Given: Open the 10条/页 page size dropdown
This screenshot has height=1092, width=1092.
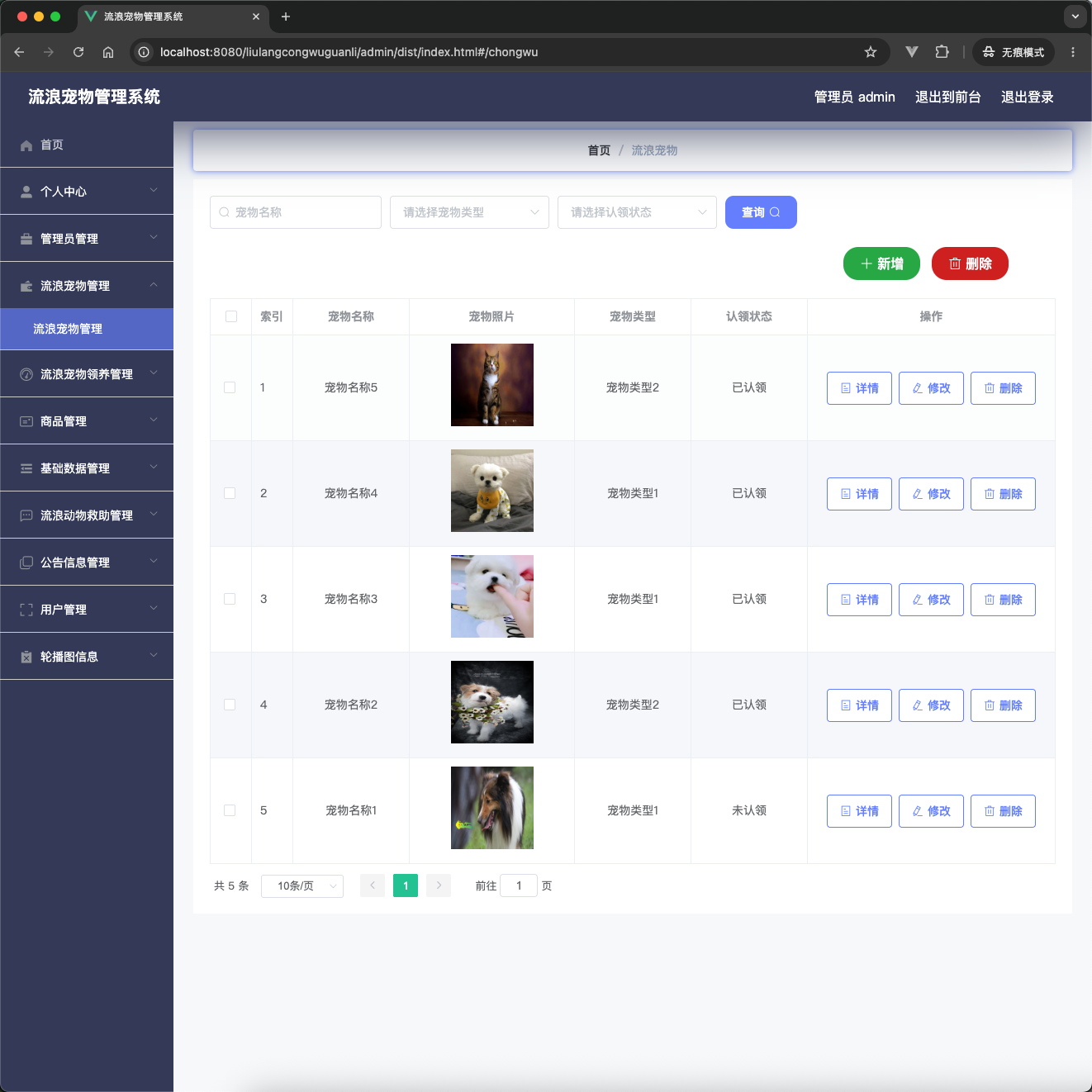Looking at the screenshot, I should 302,885.
